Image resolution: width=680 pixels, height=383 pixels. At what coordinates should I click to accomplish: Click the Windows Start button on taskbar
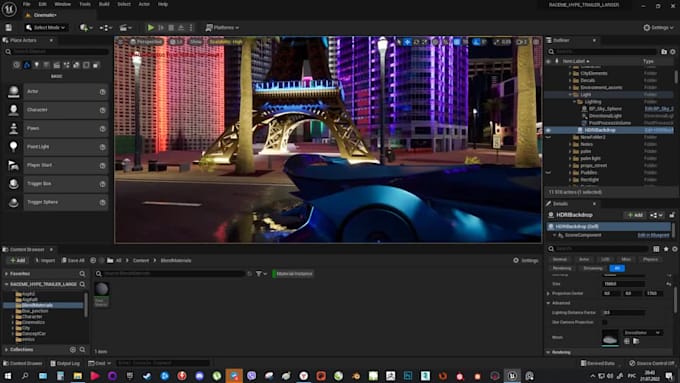[x=7, y=376]
